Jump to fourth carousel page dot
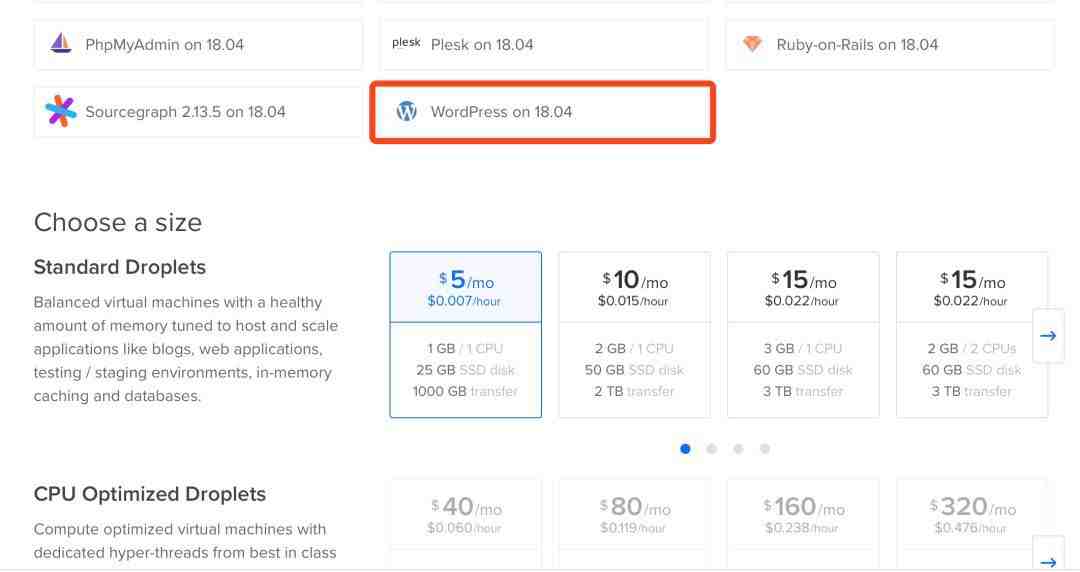Screen dimensions: 1080x572 tap(765, 449)
